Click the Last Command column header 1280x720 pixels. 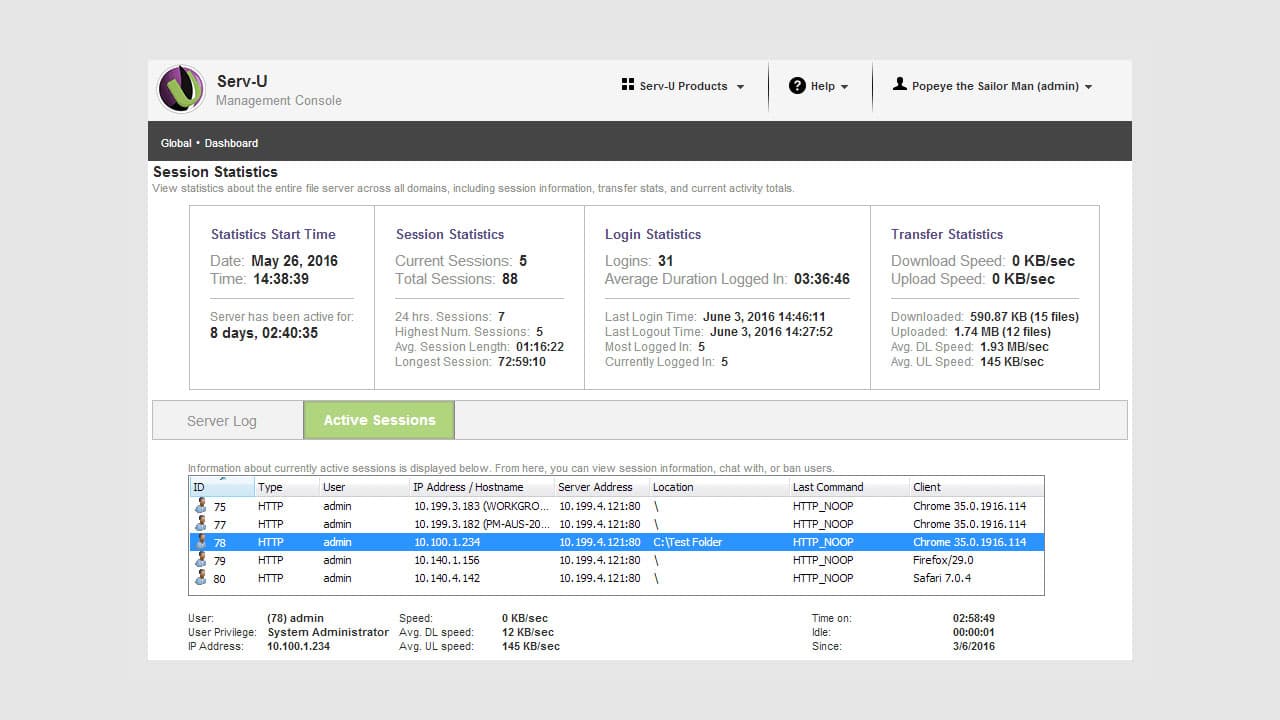click(x=827, y=487)
